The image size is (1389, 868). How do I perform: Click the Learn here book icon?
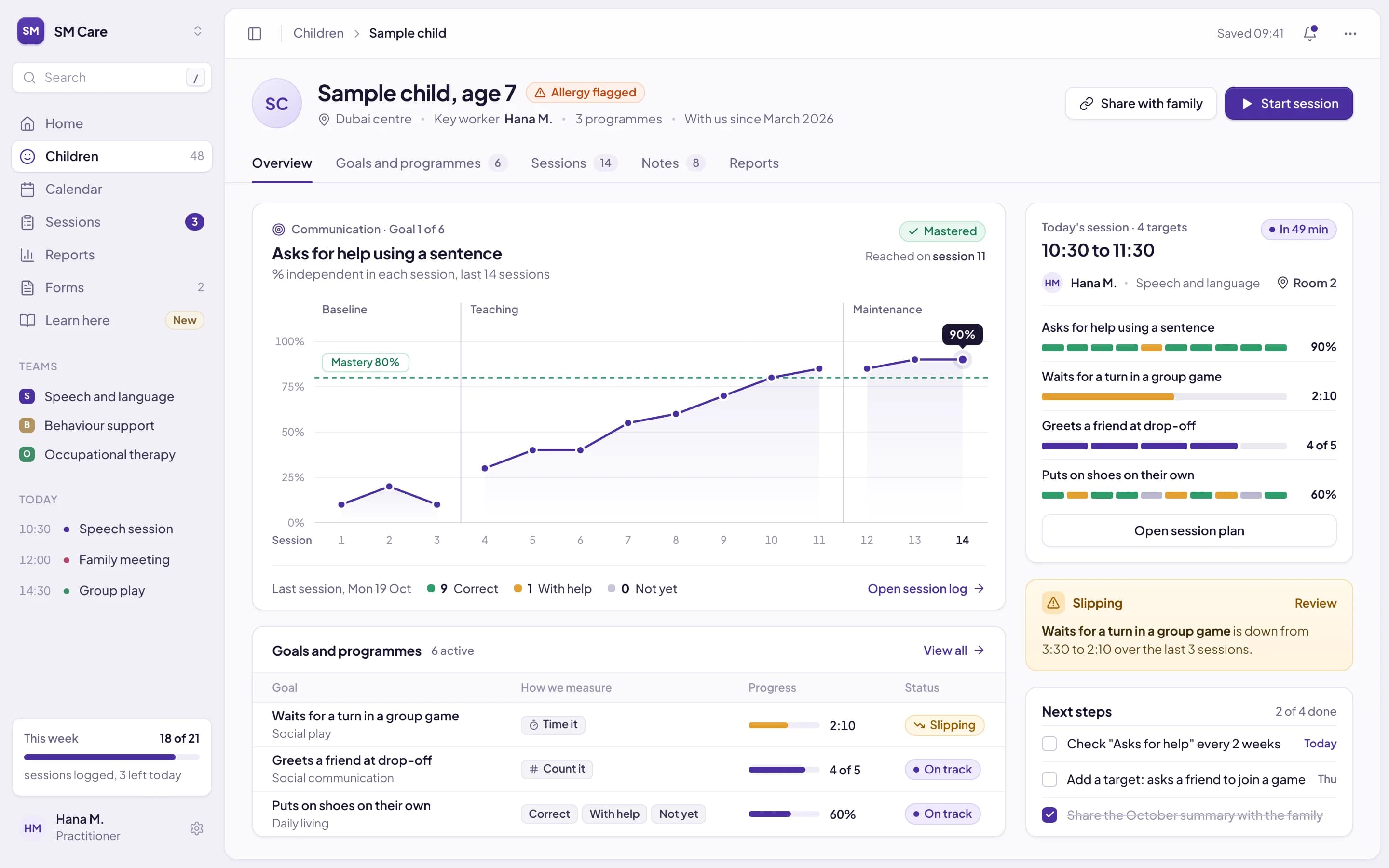coord(27,320)
